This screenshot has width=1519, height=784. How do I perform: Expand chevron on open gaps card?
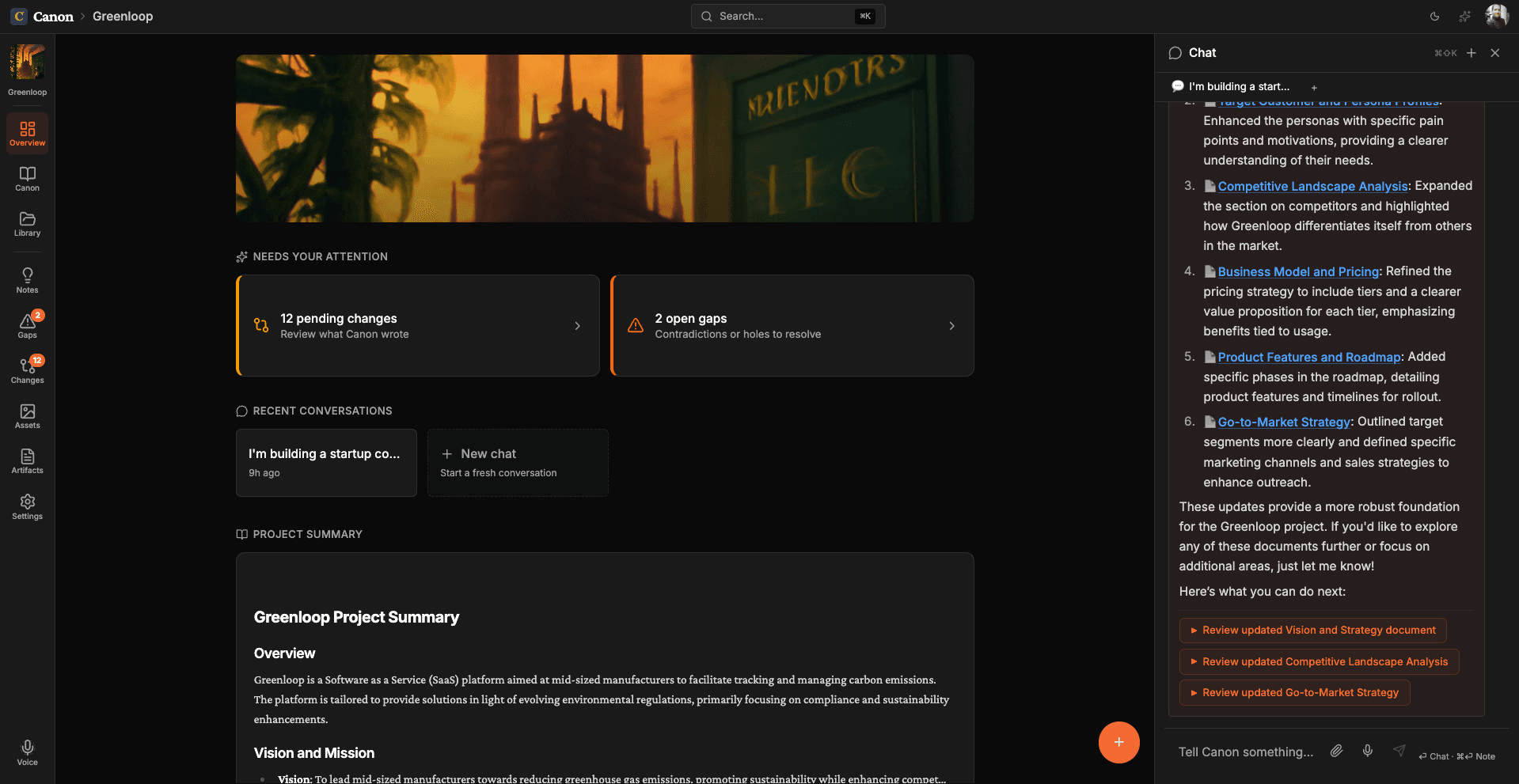point(951,326)
